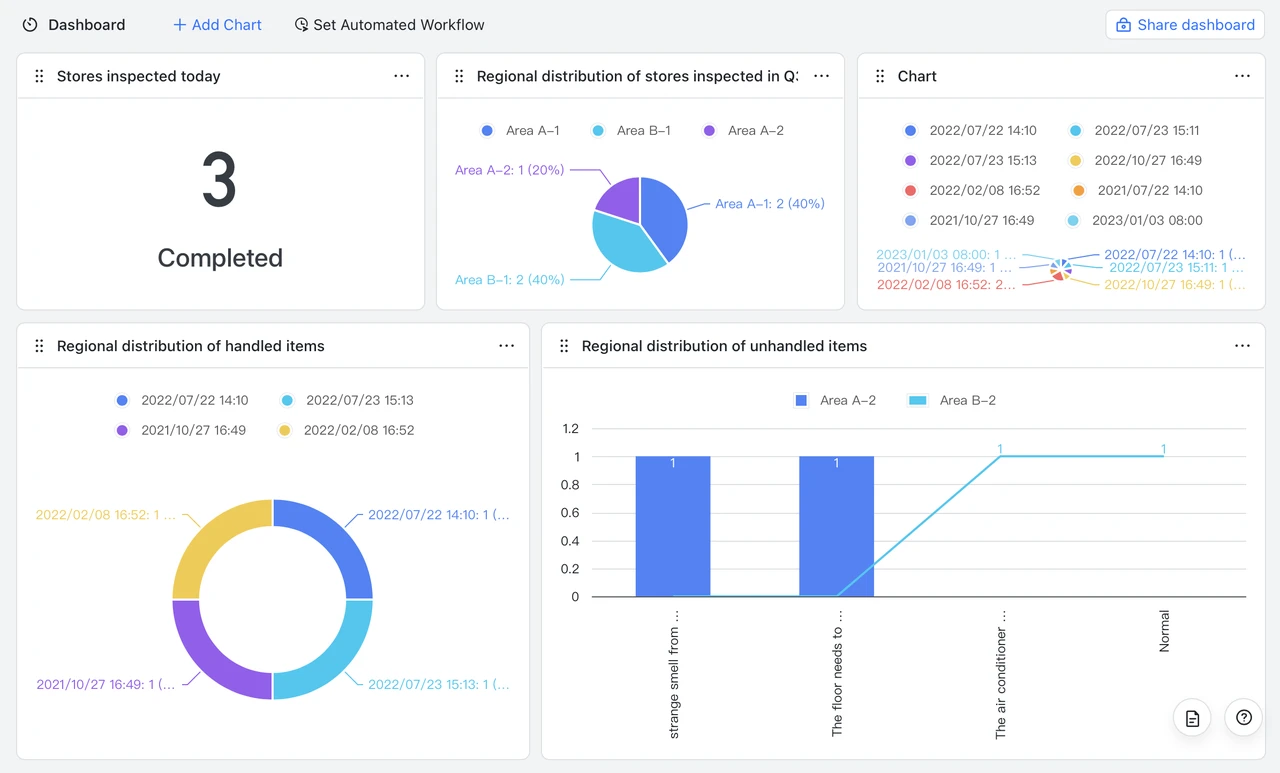The height and width of the screenshot is (773, 1280).
Task: Open three-dot menu of Q3 regional distribution card
Action: click(821, 76)
